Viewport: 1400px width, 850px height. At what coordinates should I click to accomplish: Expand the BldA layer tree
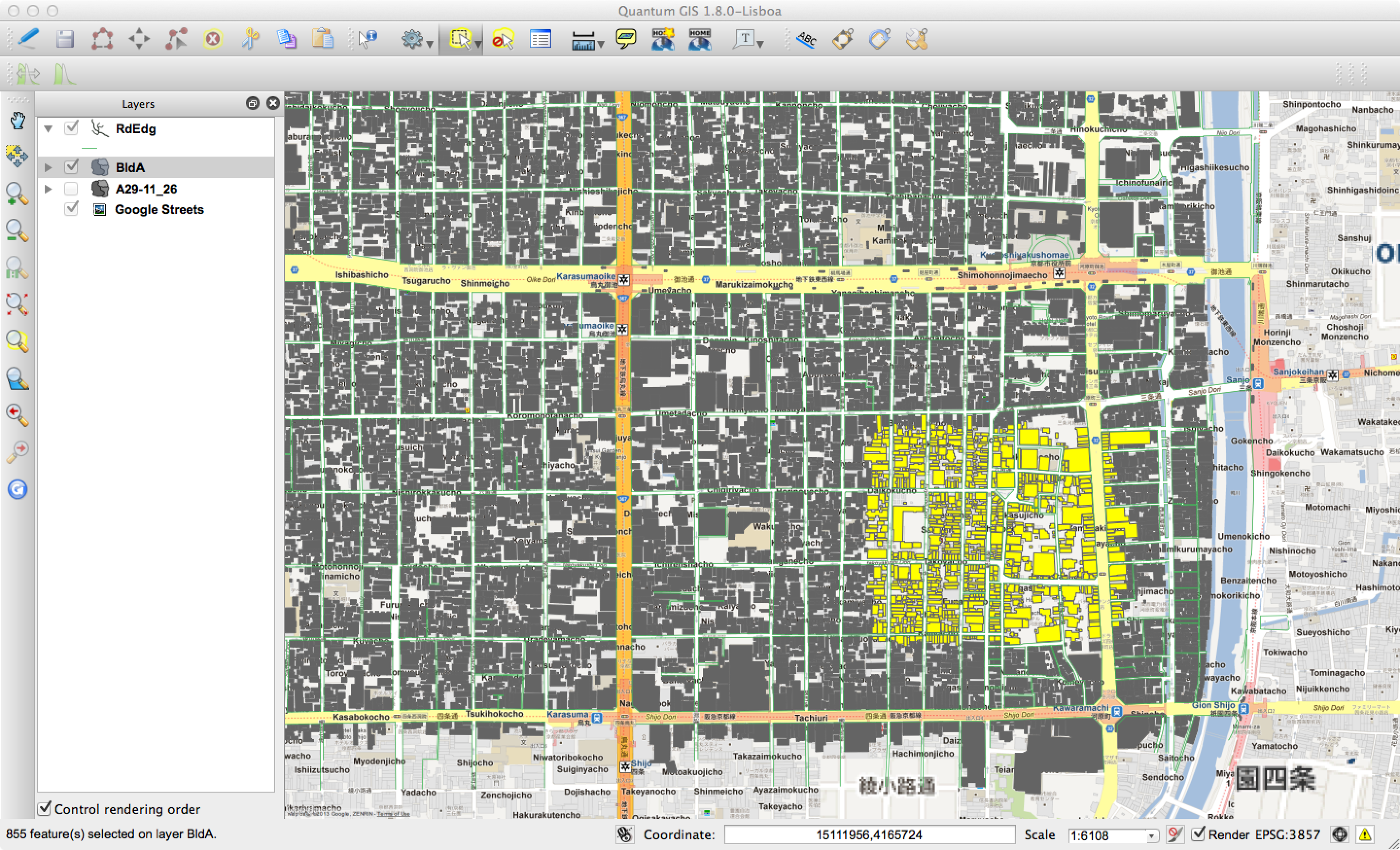tap(48, 167)
